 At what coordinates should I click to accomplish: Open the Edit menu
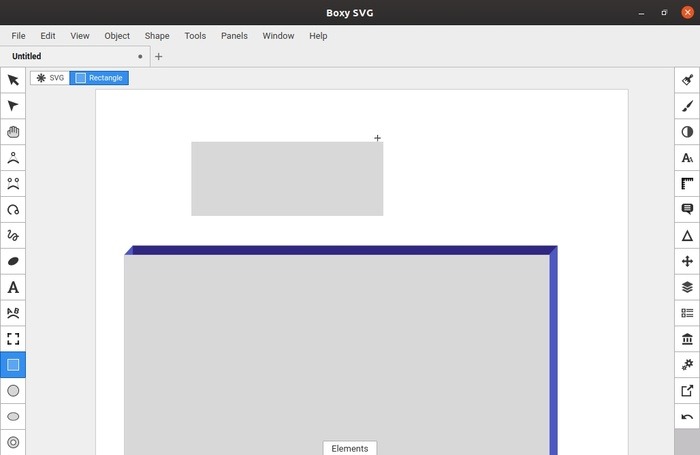click(x=48, y=36)
